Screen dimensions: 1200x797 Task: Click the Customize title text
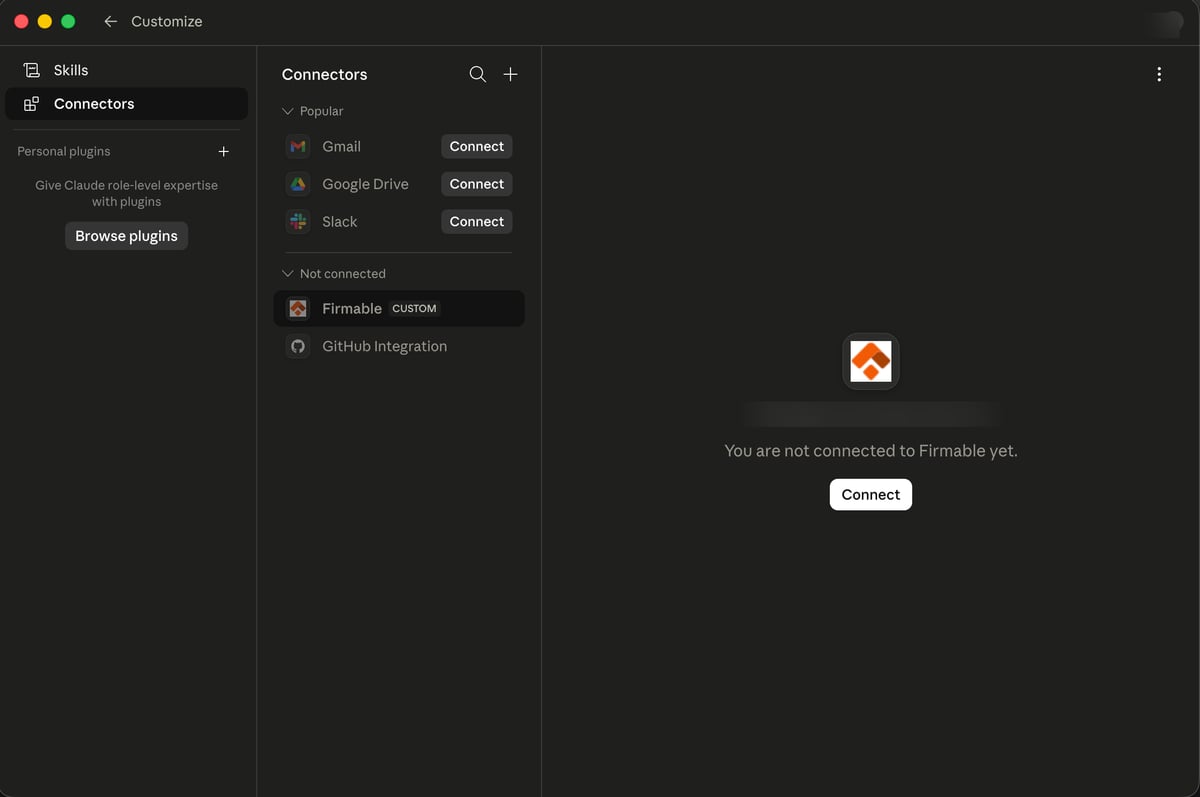pyautogui.click(x=167, y=21)
